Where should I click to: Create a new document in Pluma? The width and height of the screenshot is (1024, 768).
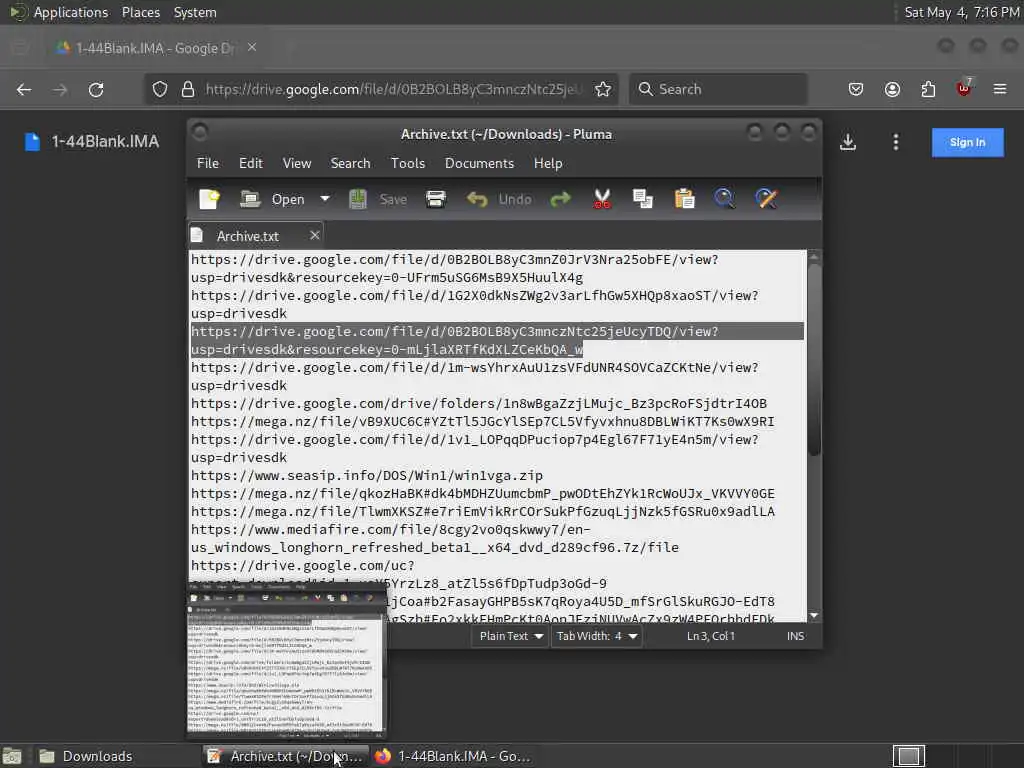(x=210, y=199)
